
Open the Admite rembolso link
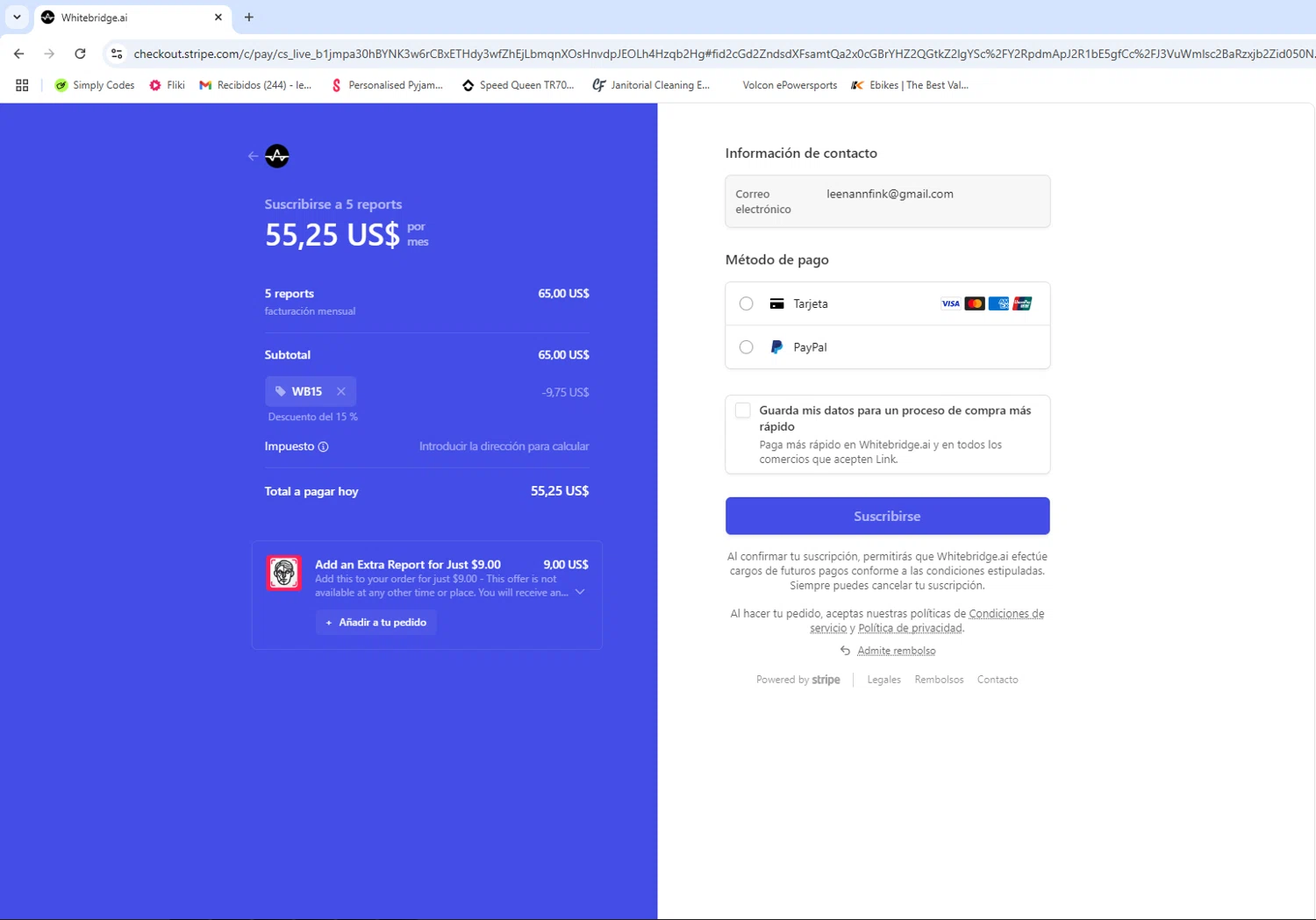[896, 651]
